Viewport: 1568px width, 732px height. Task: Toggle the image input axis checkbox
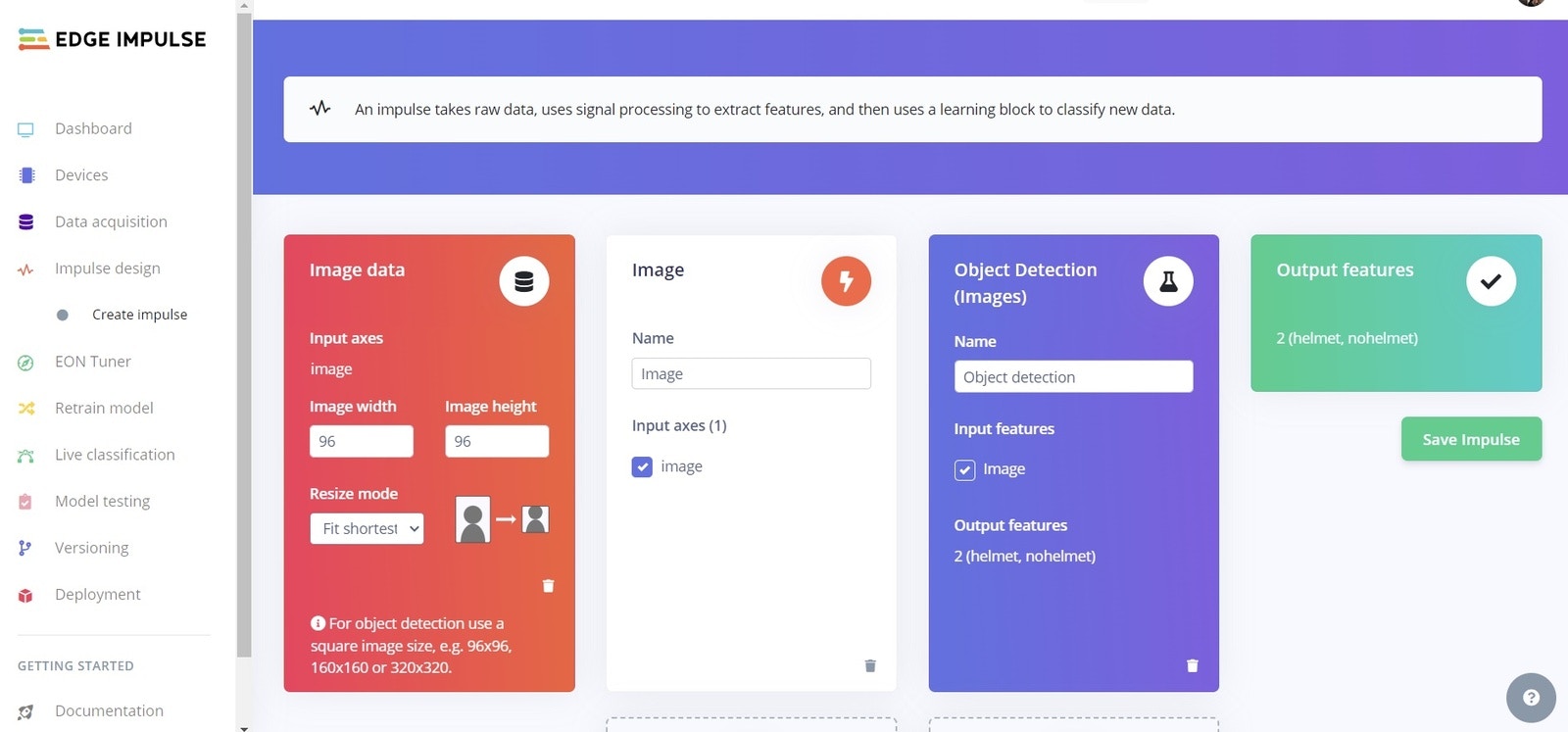pos(642,466)
